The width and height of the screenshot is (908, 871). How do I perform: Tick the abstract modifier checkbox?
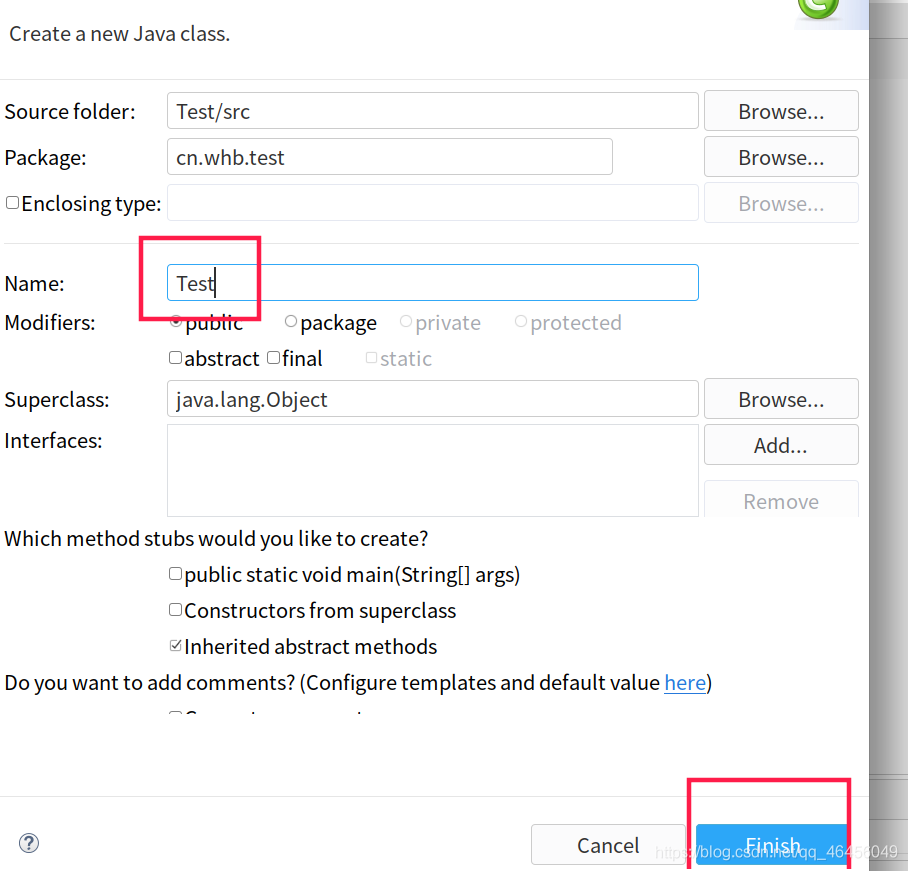click(175, 358)
